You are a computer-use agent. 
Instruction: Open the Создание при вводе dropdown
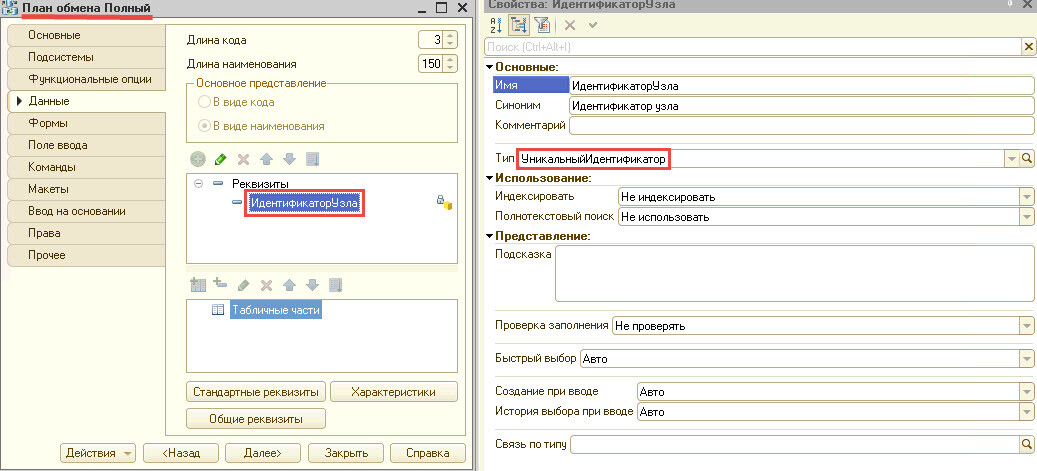coord(1026,392)
